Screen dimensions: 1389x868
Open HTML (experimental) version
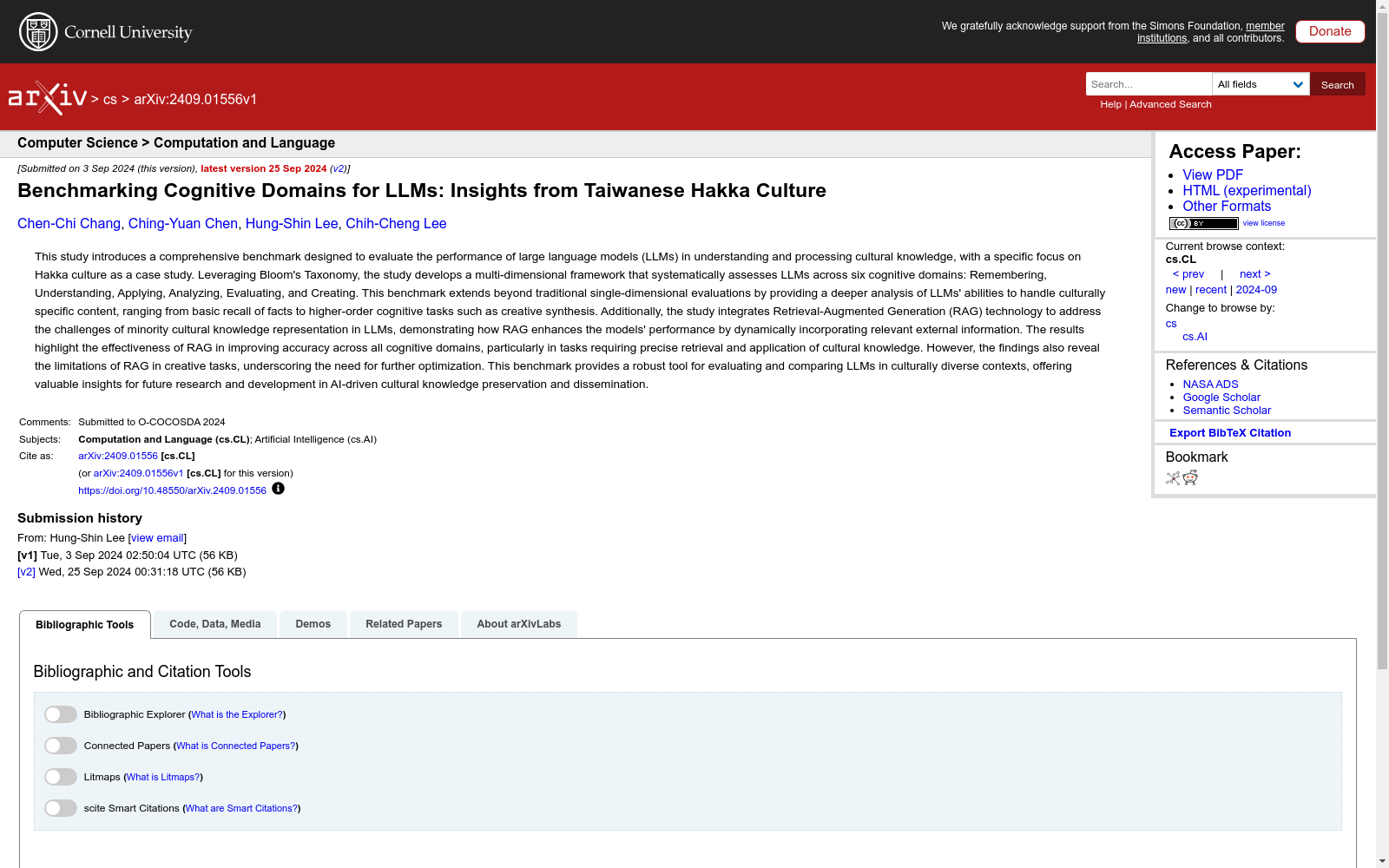coord(1247,191)
